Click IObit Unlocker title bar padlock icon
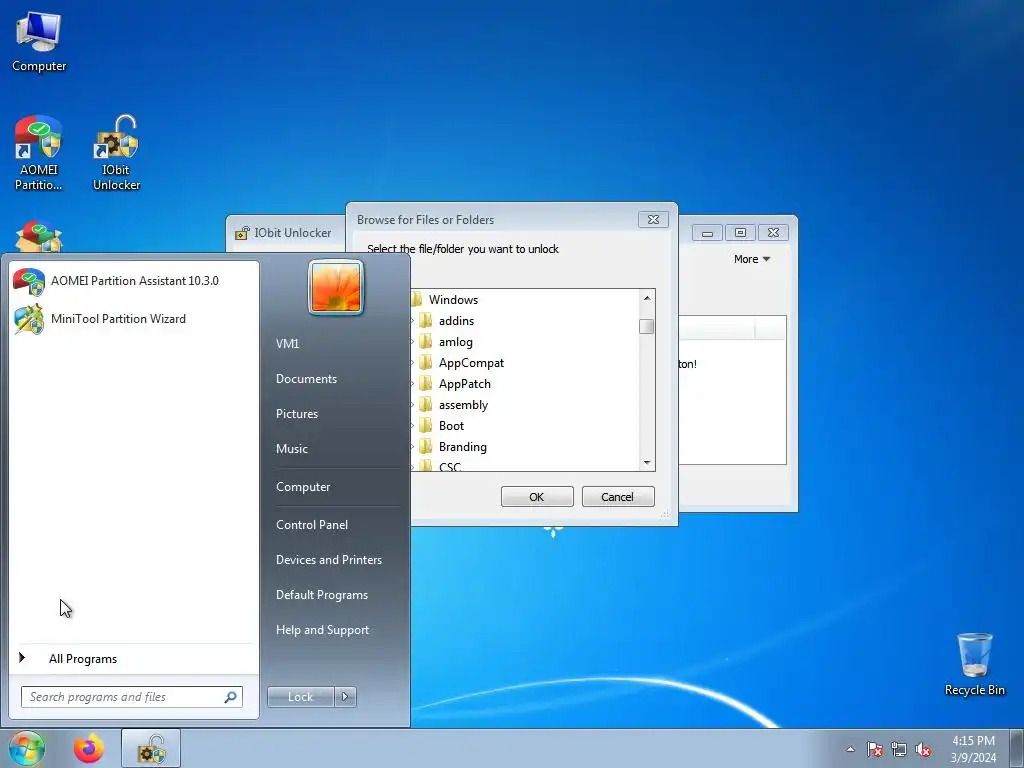 tap(242, 233)
